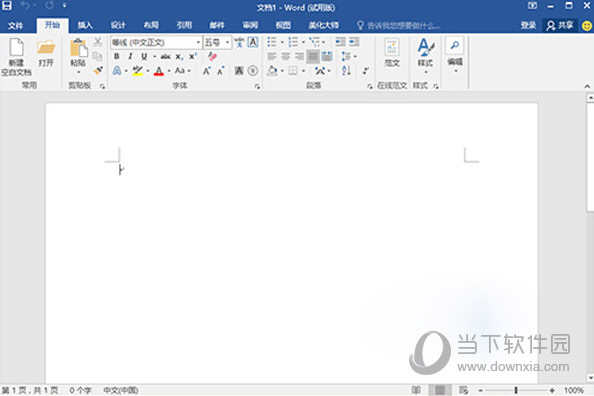Align text to the right
The width and height of the screenshot is (594, 396).
[299, 56]
